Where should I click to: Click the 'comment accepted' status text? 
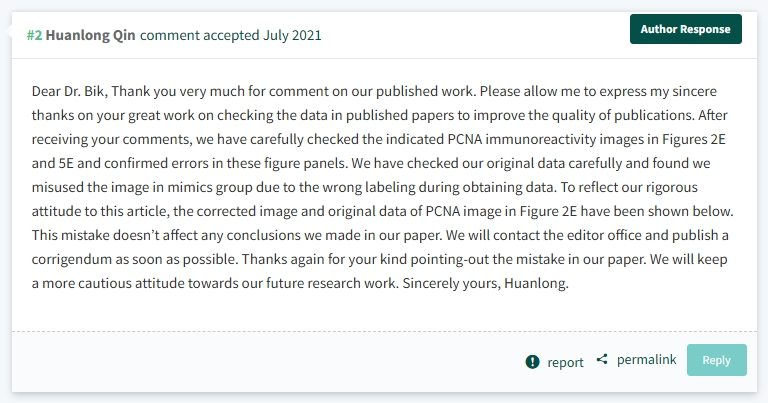(200, 35)
